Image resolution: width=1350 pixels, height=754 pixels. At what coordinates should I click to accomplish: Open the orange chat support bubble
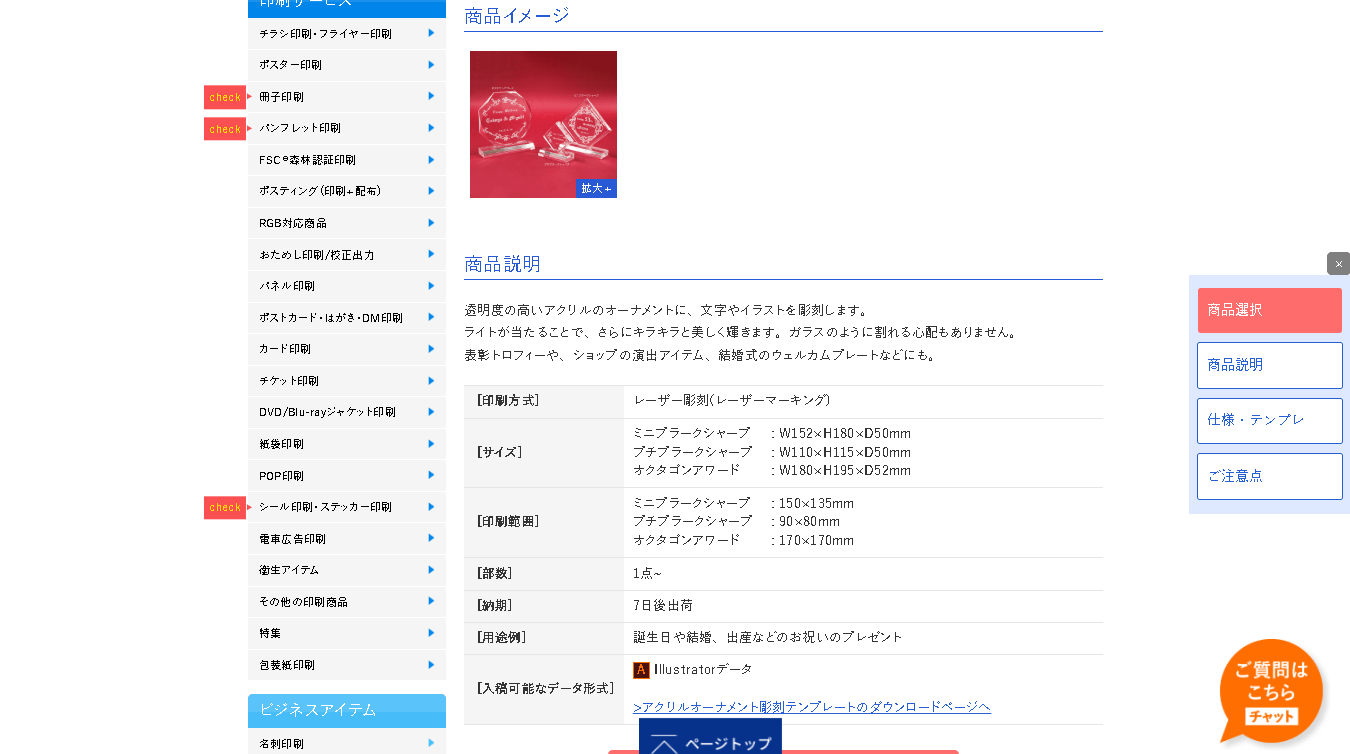click(1271, 691)
